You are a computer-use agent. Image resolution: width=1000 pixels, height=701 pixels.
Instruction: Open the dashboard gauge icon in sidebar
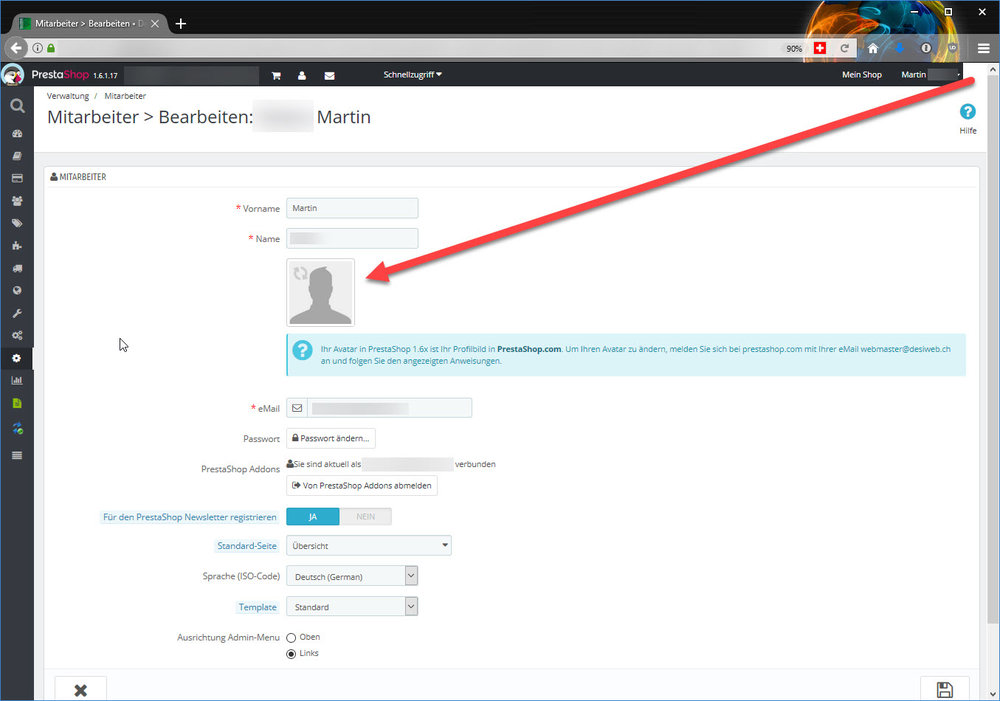pyautogui.click(x=17, y=133)
